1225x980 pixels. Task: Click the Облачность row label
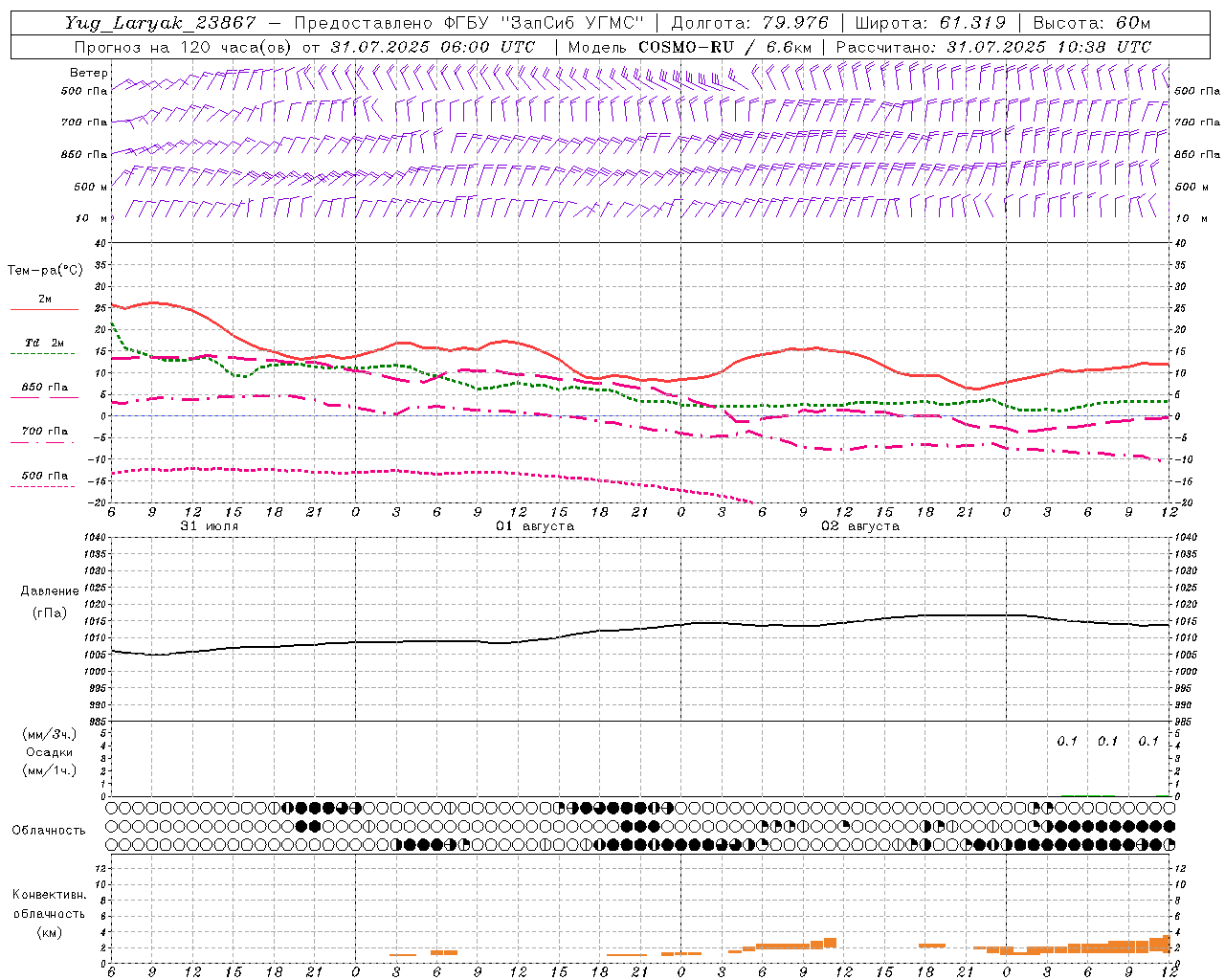click(x=49, y=831)
